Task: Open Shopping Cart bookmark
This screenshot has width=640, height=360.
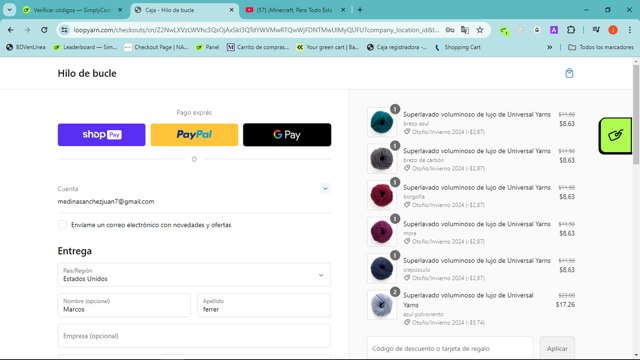Action: [x=458, y=47]
